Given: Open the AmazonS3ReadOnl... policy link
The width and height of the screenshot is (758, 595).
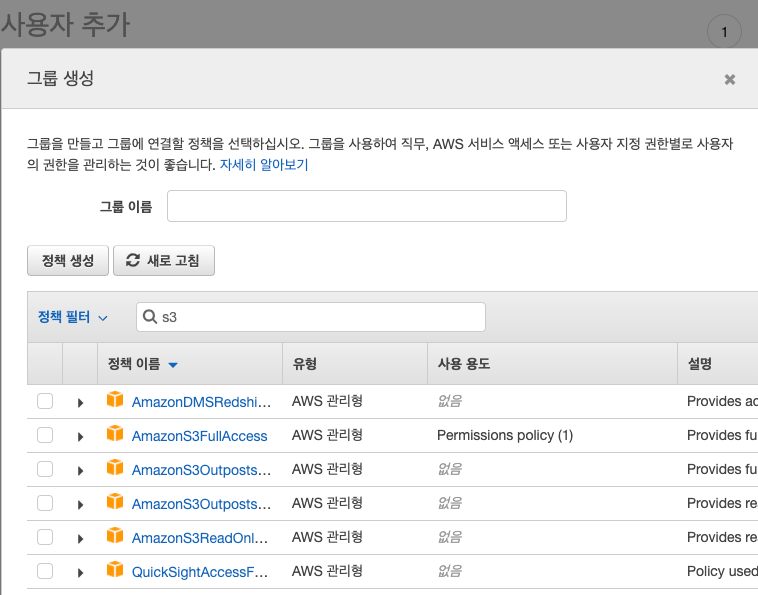Looking at the screenshot, I should click(200, 538).
